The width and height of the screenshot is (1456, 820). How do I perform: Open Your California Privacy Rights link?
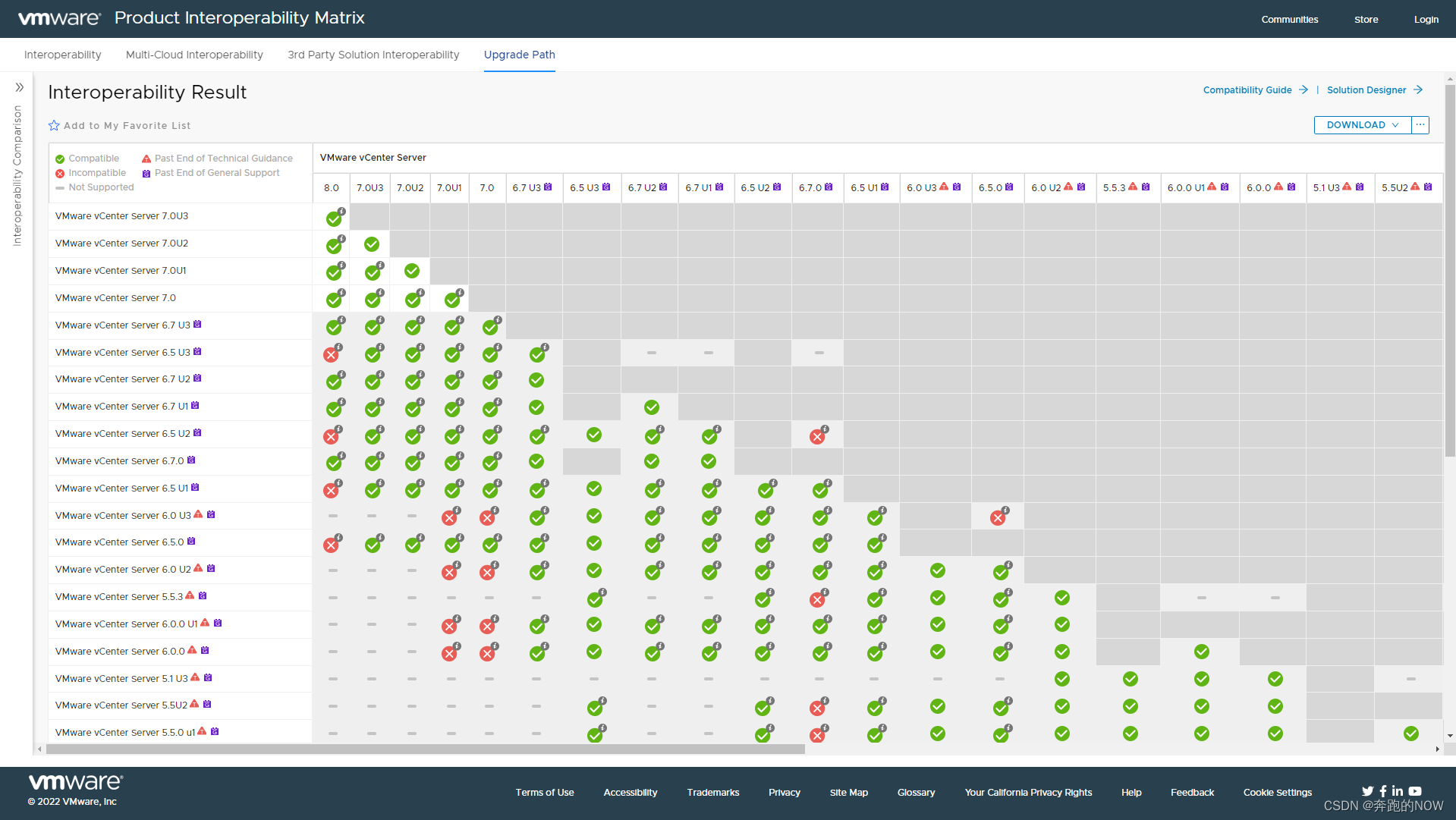(x=1028, y=792)
